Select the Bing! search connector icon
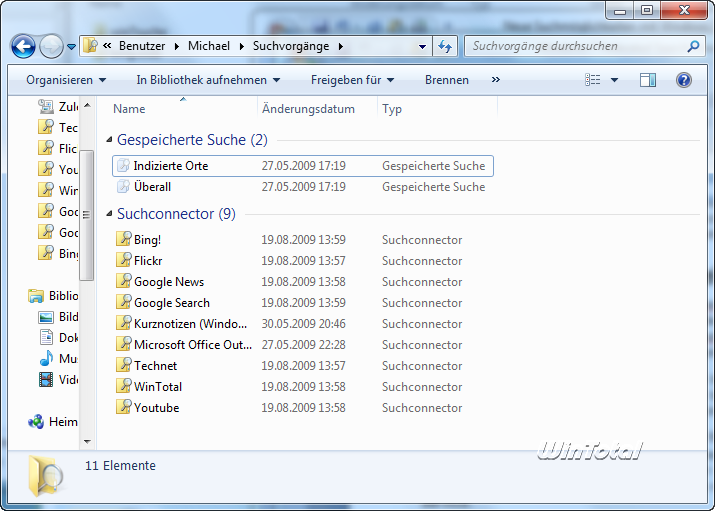 123,239
